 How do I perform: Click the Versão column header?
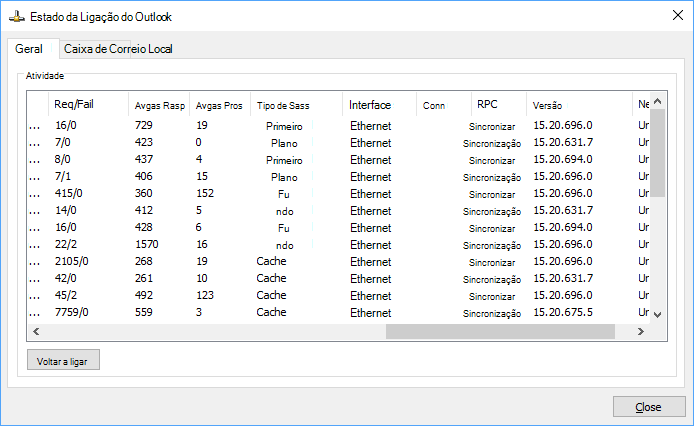point(579,105)
